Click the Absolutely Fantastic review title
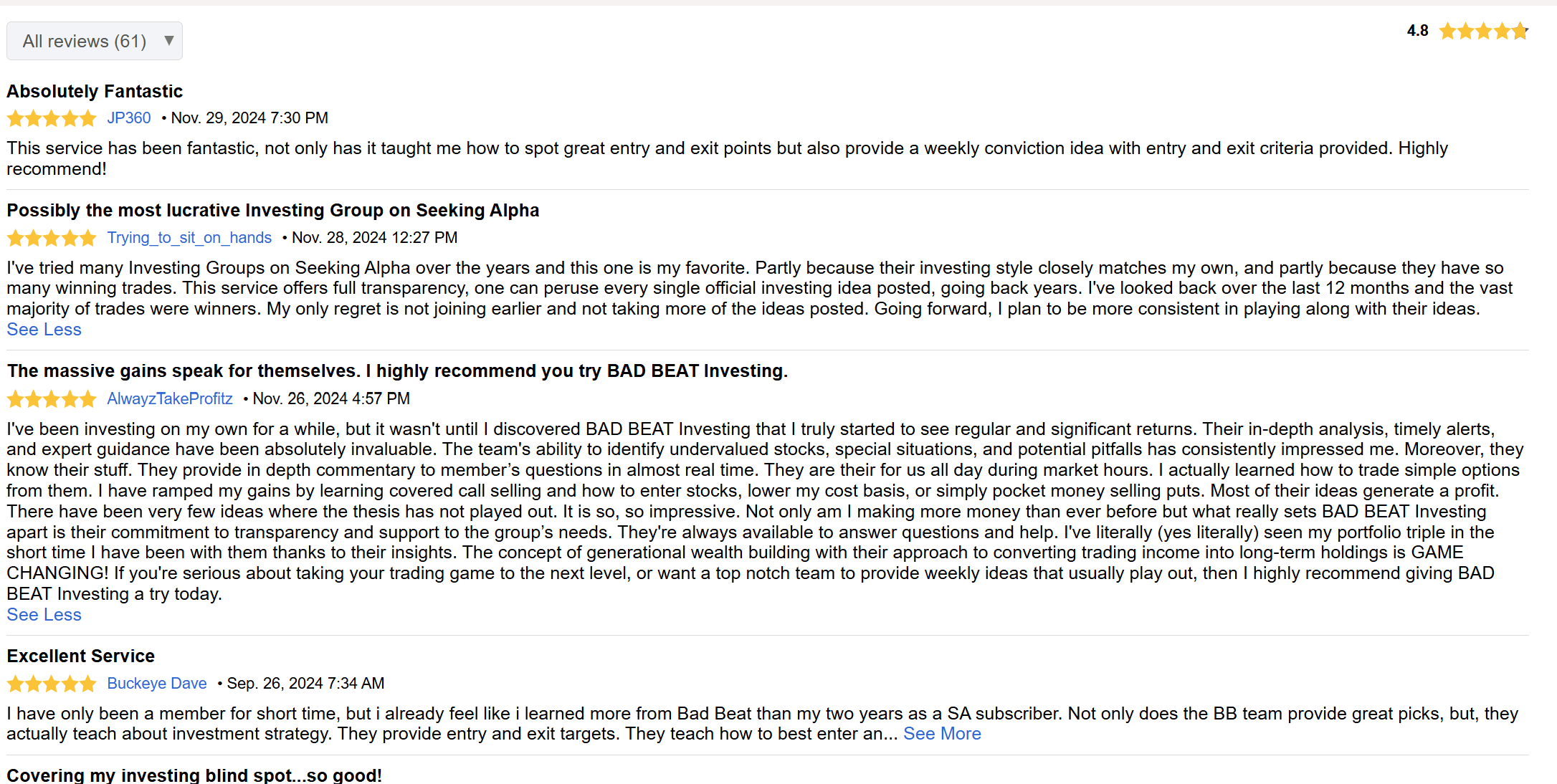Viewport: 1557px width, 784px height. pyautogui.click(x=95, y=92)
